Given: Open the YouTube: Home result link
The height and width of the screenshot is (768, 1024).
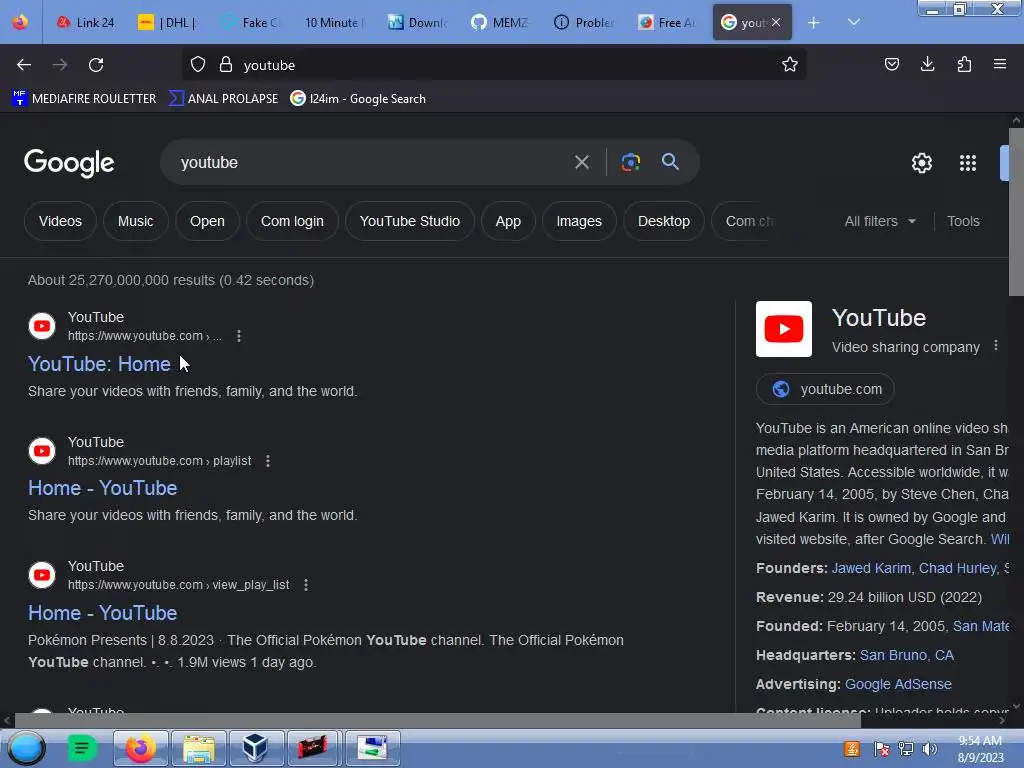Looking at the screenshot, I should [x=99, y=364].
